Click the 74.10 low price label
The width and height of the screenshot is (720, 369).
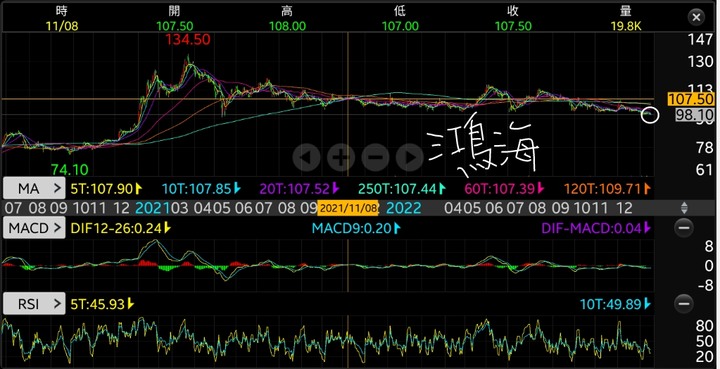pos(70,170)
